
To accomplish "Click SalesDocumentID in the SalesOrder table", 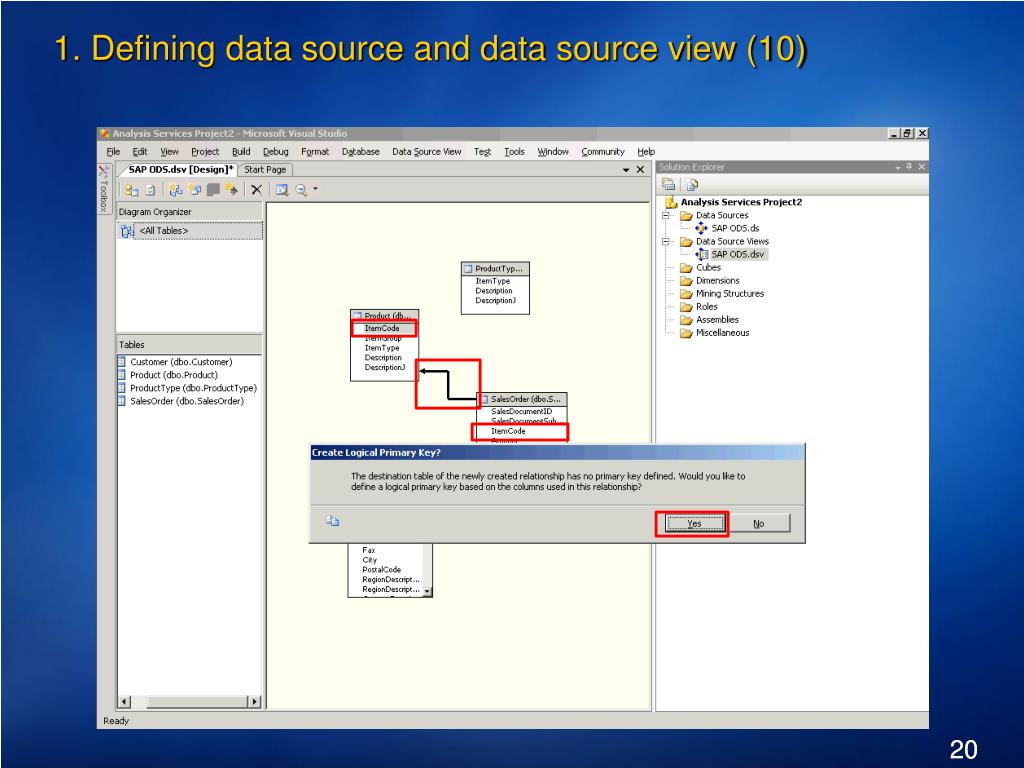I will (522, 411).
